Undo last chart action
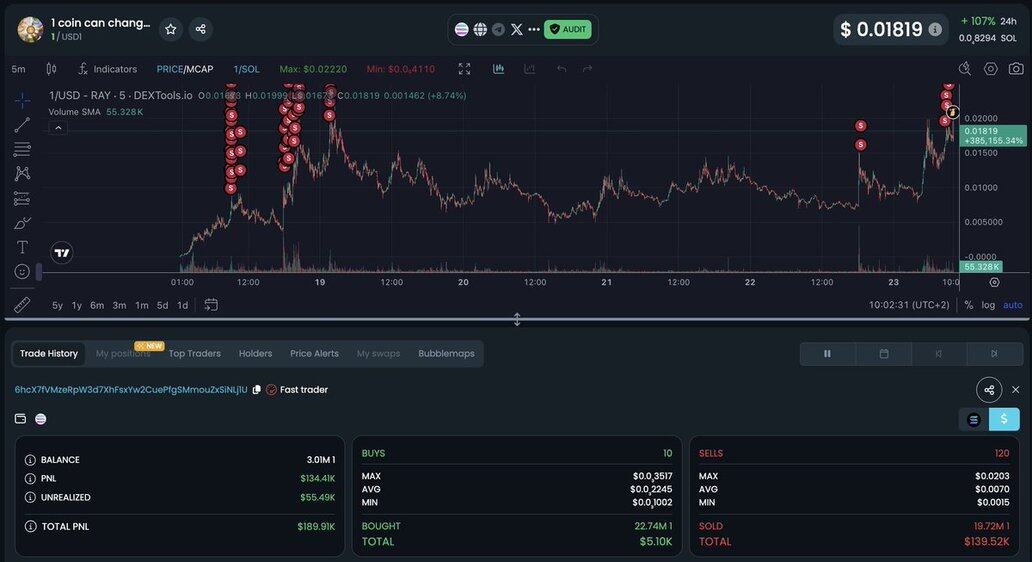The height and width of the screenshot is (562, 1032). coord(561,69)
